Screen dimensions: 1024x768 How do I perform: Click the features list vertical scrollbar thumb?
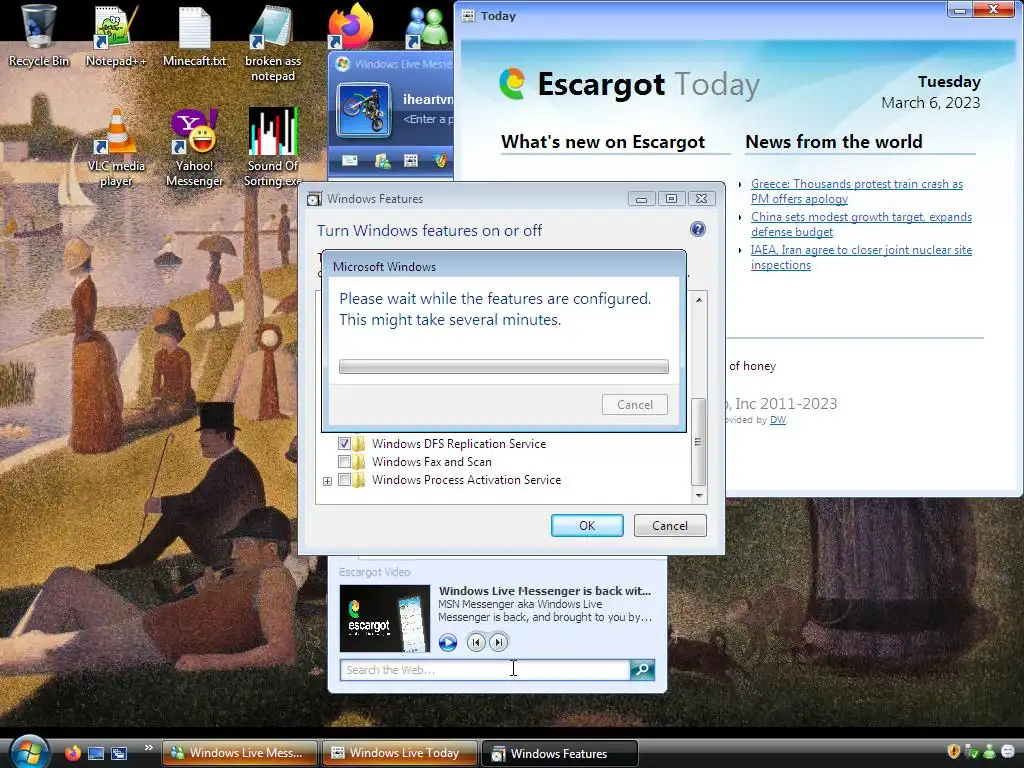point(698,441)
